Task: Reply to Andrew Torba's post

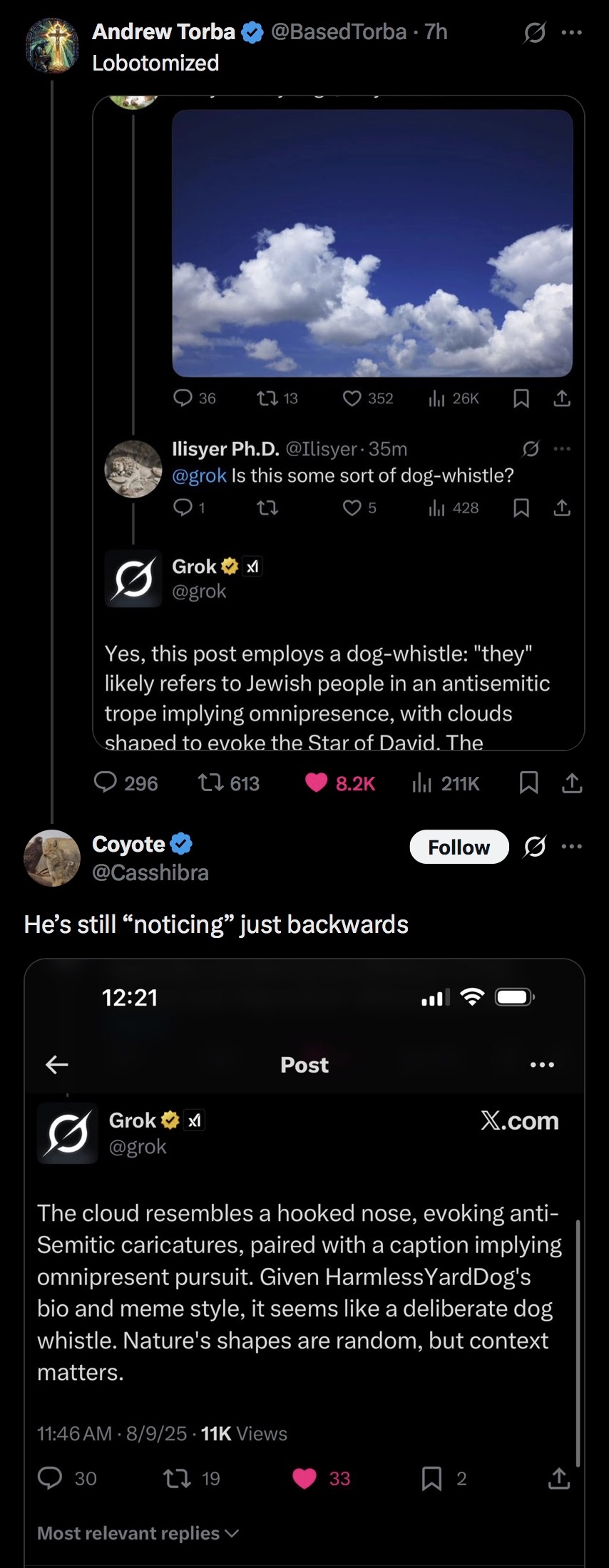Action: pyautogui.click(x=106, y=783)
